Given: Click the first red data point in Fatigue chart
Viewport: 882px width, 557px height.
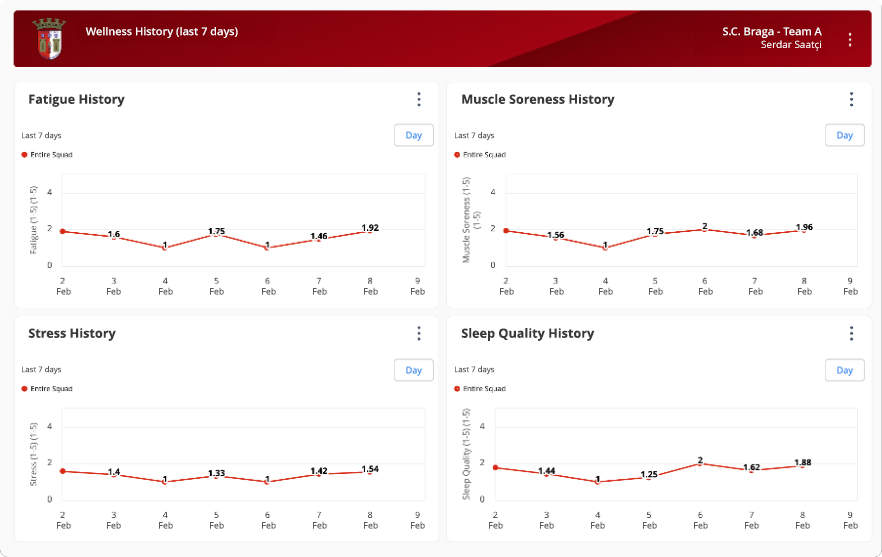Looking at the screenshot, I should point(62,231).
